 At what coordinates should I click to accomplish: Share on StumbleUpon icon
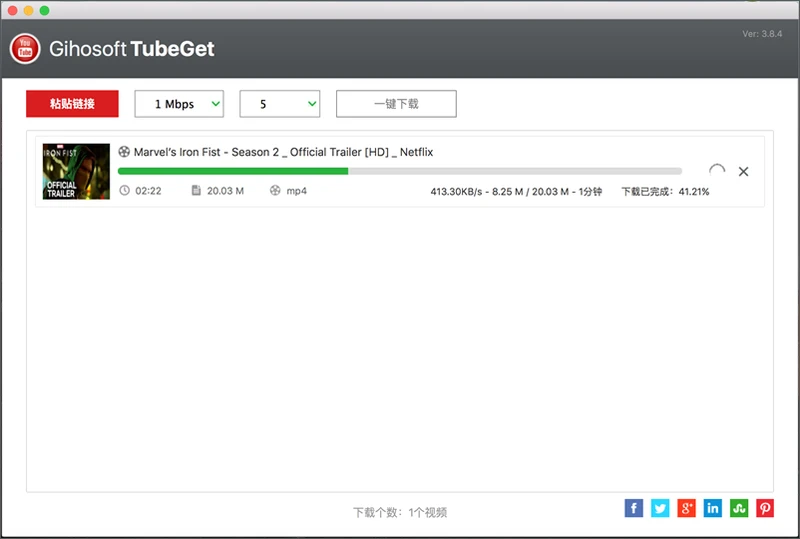coord(739,508)
